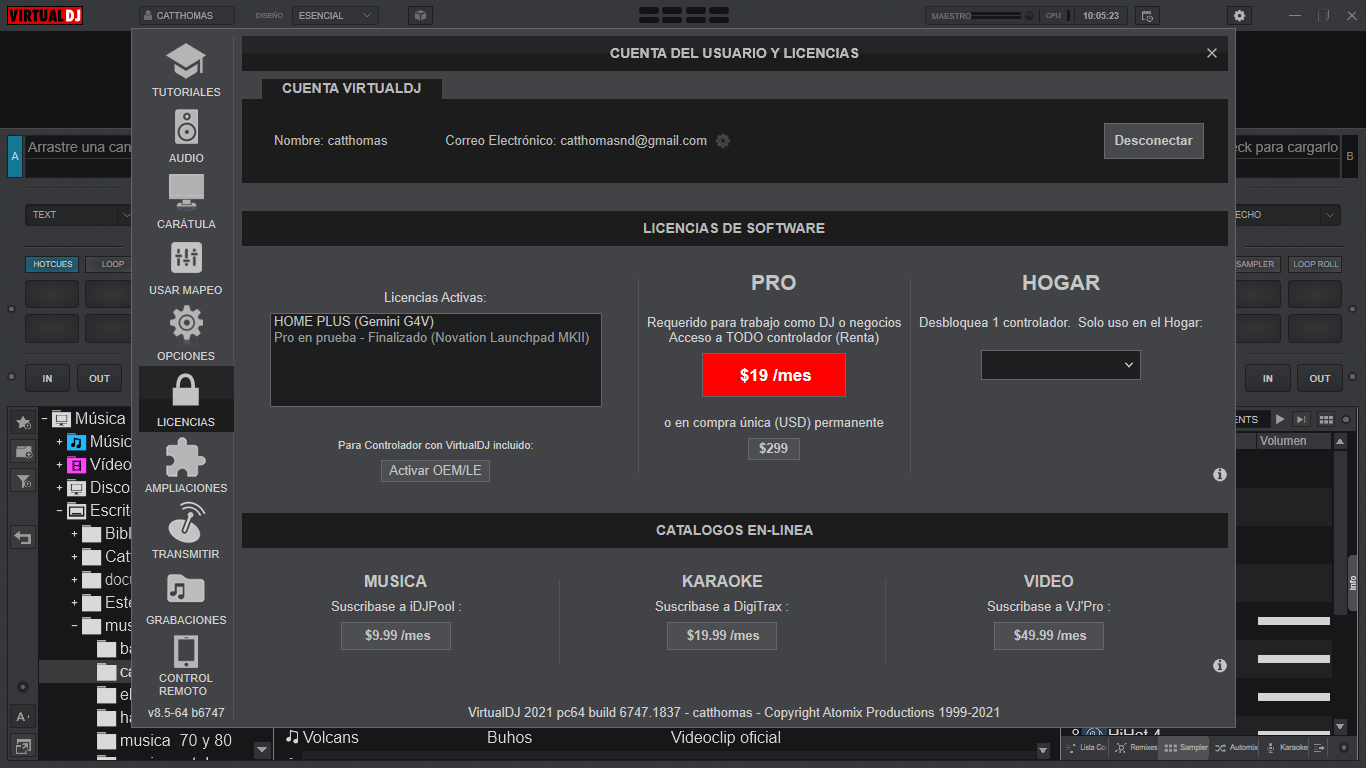Click the gear icon next to email
The image size is (1366, 768).
pos(723,141)
